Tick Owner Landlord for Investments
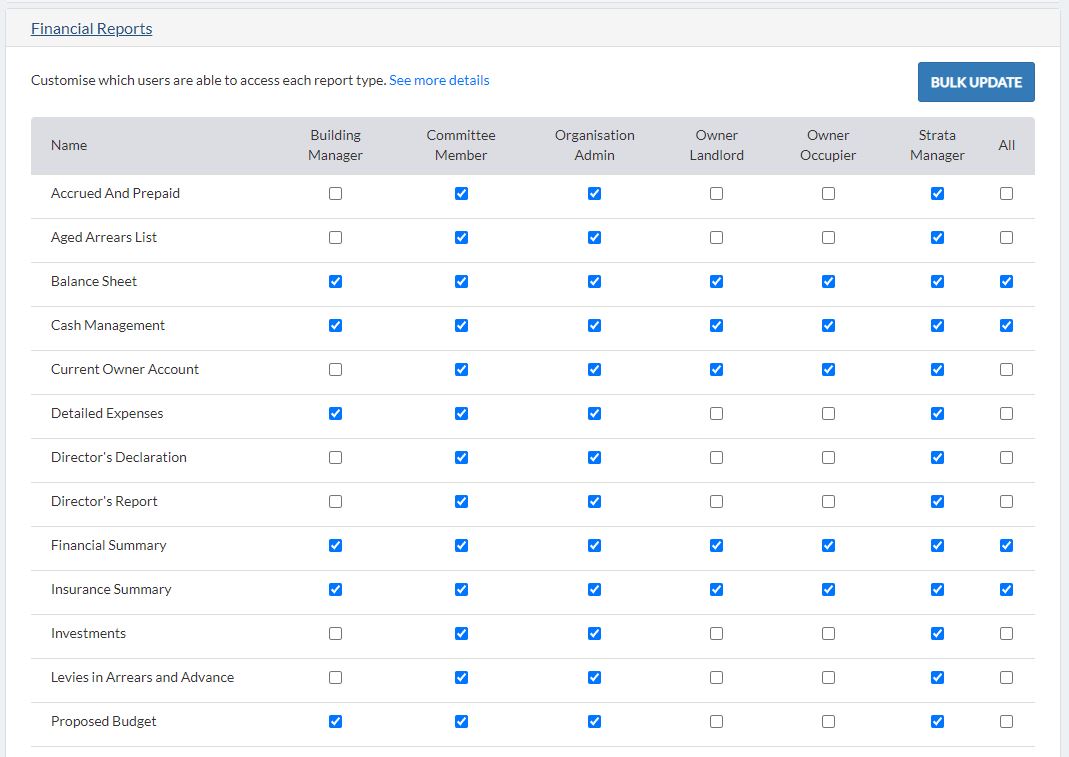Viewport: 1069px width, 757px height. (717, 634)
